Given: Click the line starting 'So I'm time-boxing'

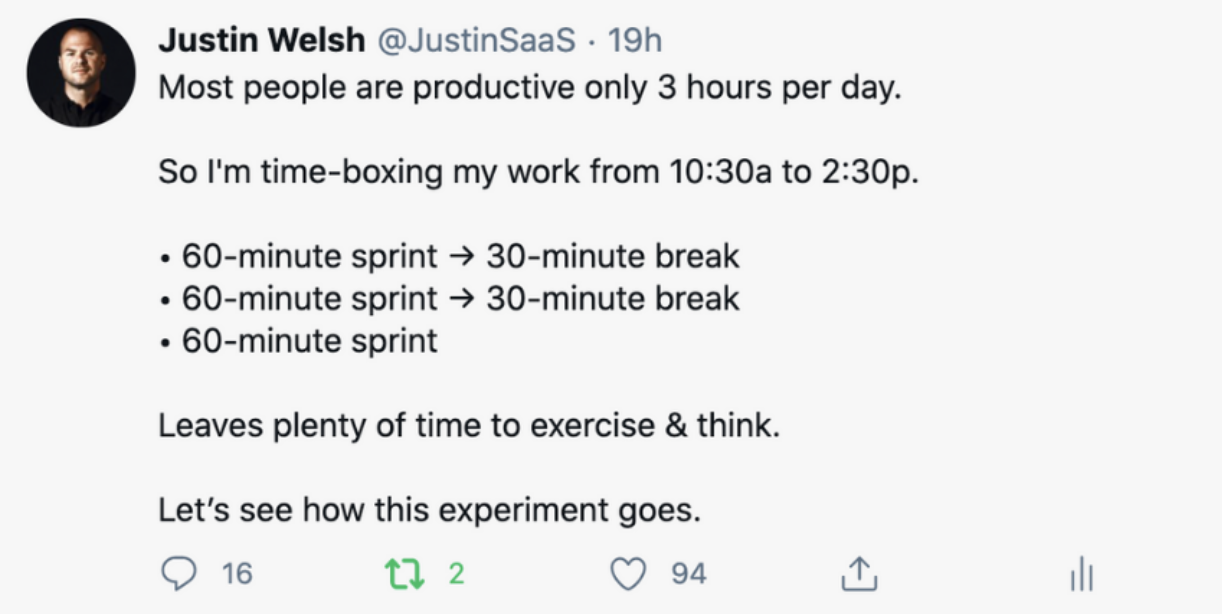Looking at the screenshot, I should click(539, 172).
